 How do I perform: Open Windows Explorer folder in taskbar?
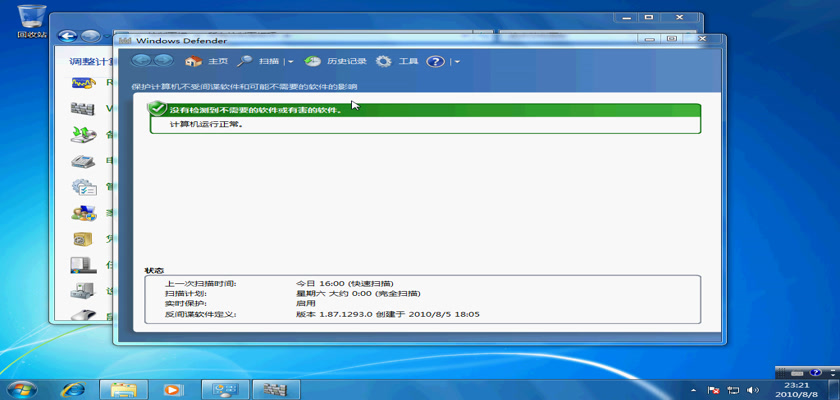point(124,388)
